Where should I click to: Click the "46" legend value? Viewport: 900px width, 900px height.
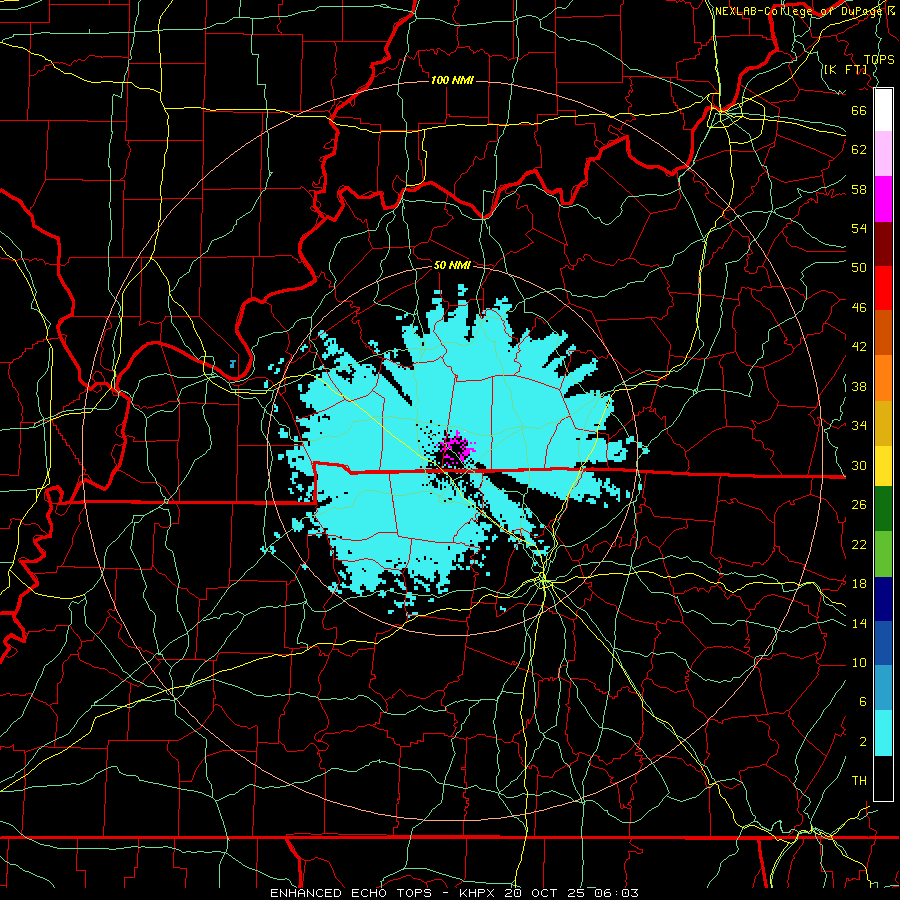click(x=859, y=308)
